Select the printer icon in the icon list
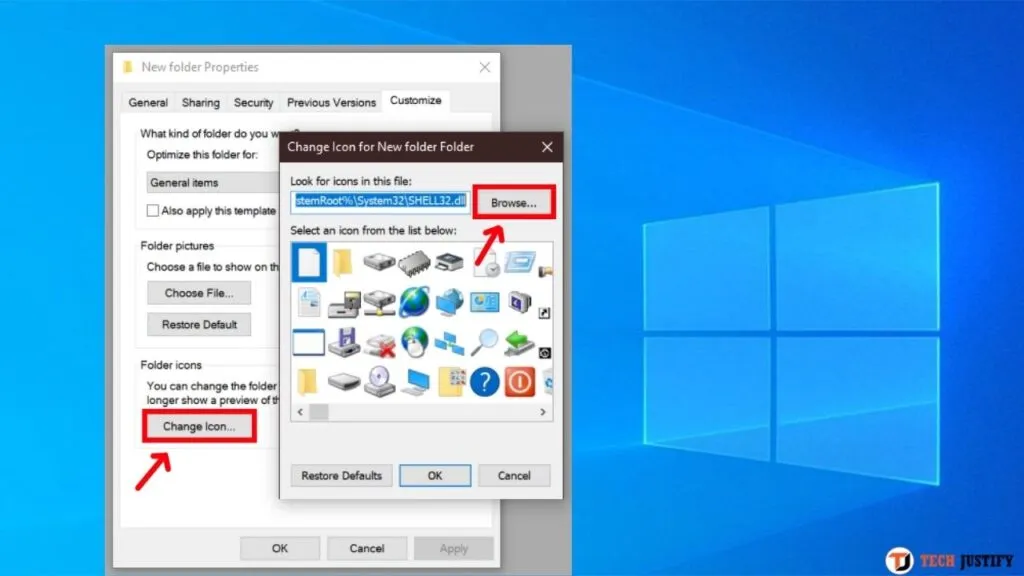1024x576 pixels. coord(448,261)
